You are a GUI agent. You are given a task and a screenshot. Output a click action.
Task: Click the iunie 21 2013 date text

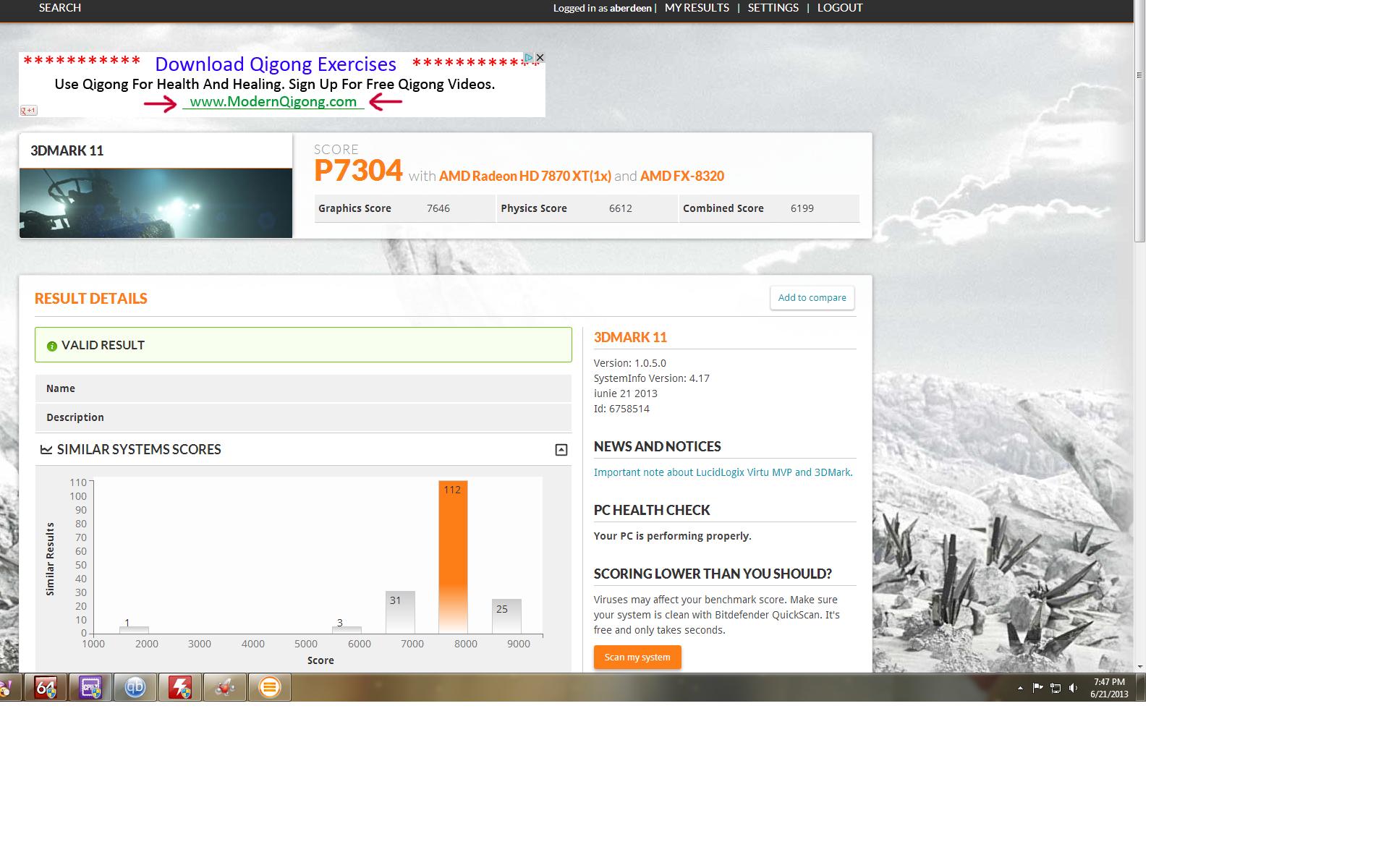click(x=626, y=393)
